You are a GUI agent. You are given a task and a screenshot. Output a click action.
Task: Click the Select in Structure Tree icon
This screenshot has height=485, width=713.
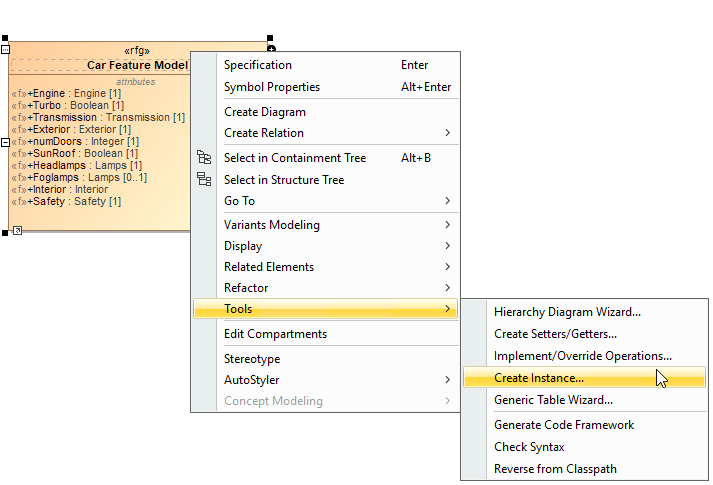tap(204, 180)
